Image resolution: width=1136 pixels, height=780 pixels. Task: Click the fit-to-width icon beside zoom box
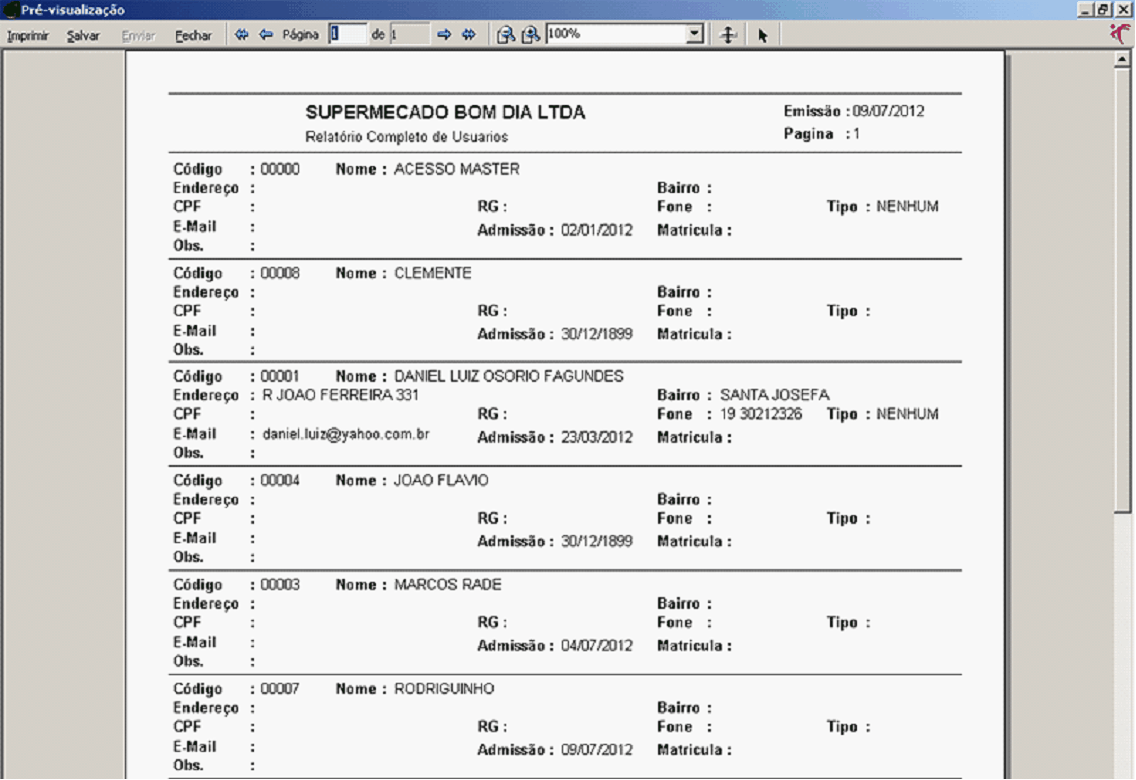point(729,35)
